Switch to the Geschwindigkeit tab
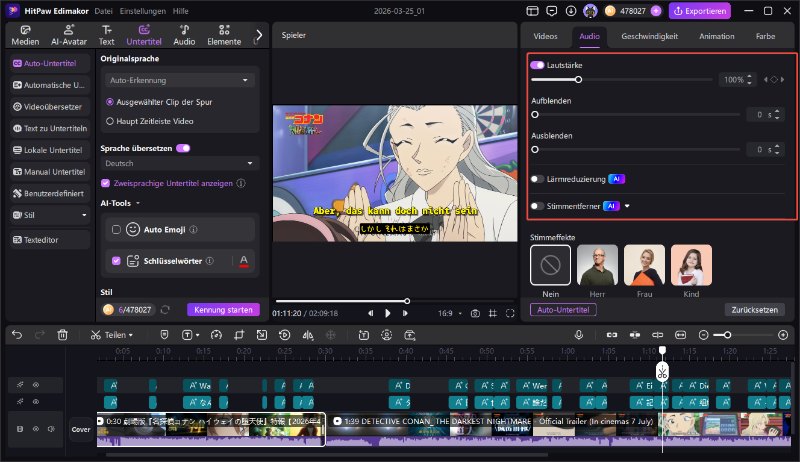The width and height of the screenshot is (800, 462). (649, 36)
